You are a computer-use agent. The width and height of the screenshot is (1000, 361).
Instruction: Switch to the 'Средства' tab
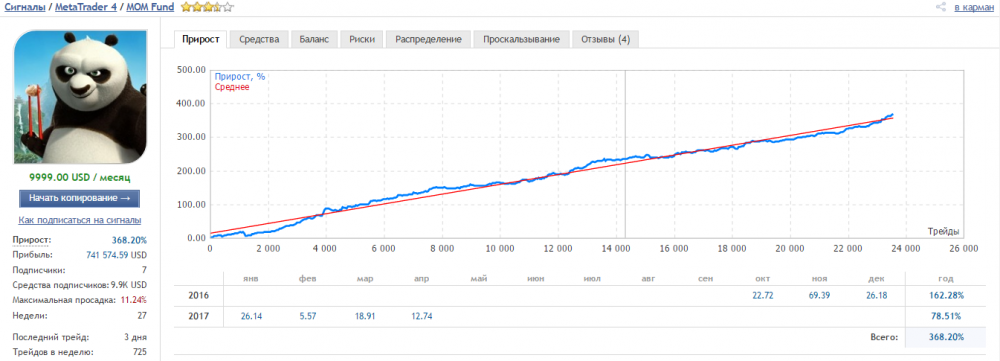point(259,39)
